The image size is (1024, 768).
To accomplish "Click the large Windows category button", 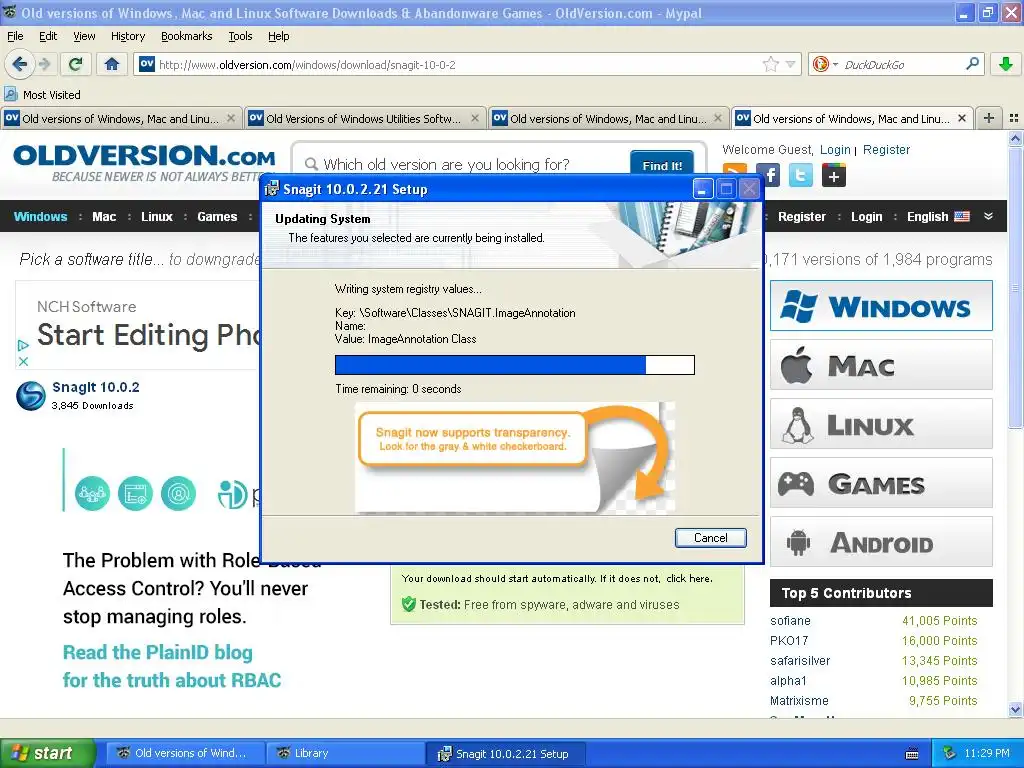I will pos(881,306).
